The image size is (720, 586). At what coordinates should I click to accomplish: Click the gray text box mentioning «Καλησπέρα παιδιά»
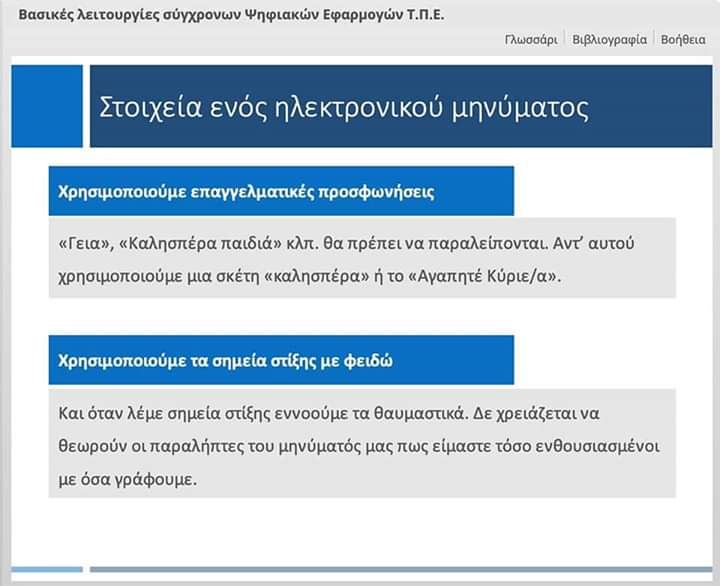(x=362, y=258)
